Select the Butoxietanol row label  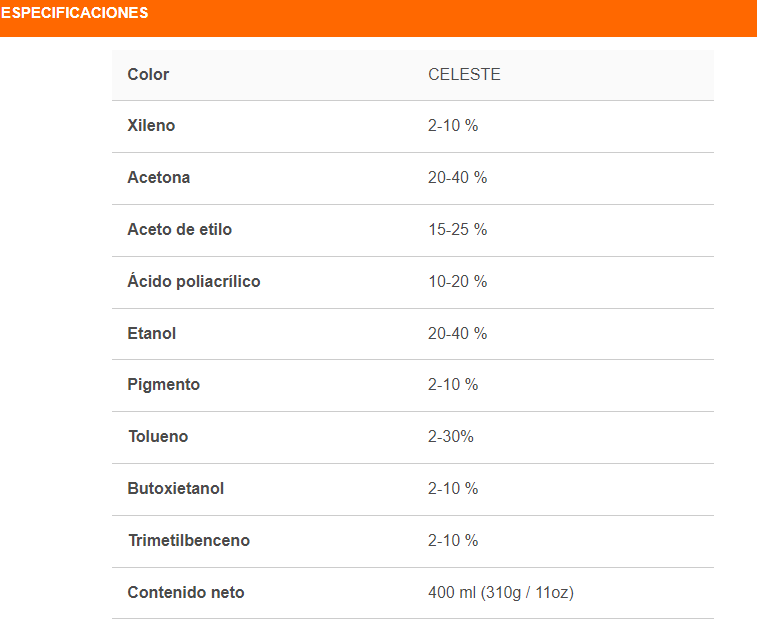[175, 489]
